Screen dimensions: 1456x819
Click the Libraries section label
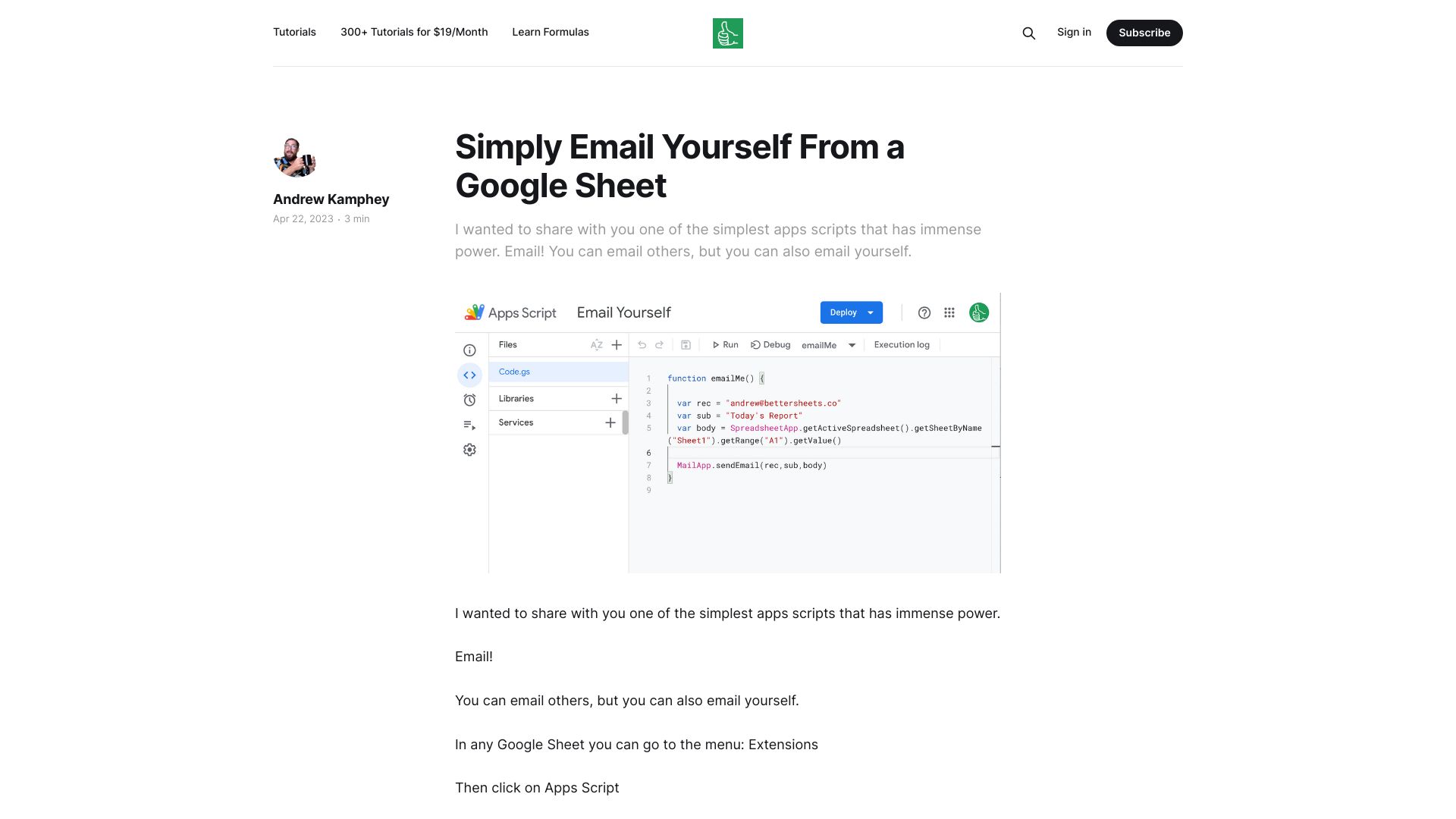pos(516,399)
